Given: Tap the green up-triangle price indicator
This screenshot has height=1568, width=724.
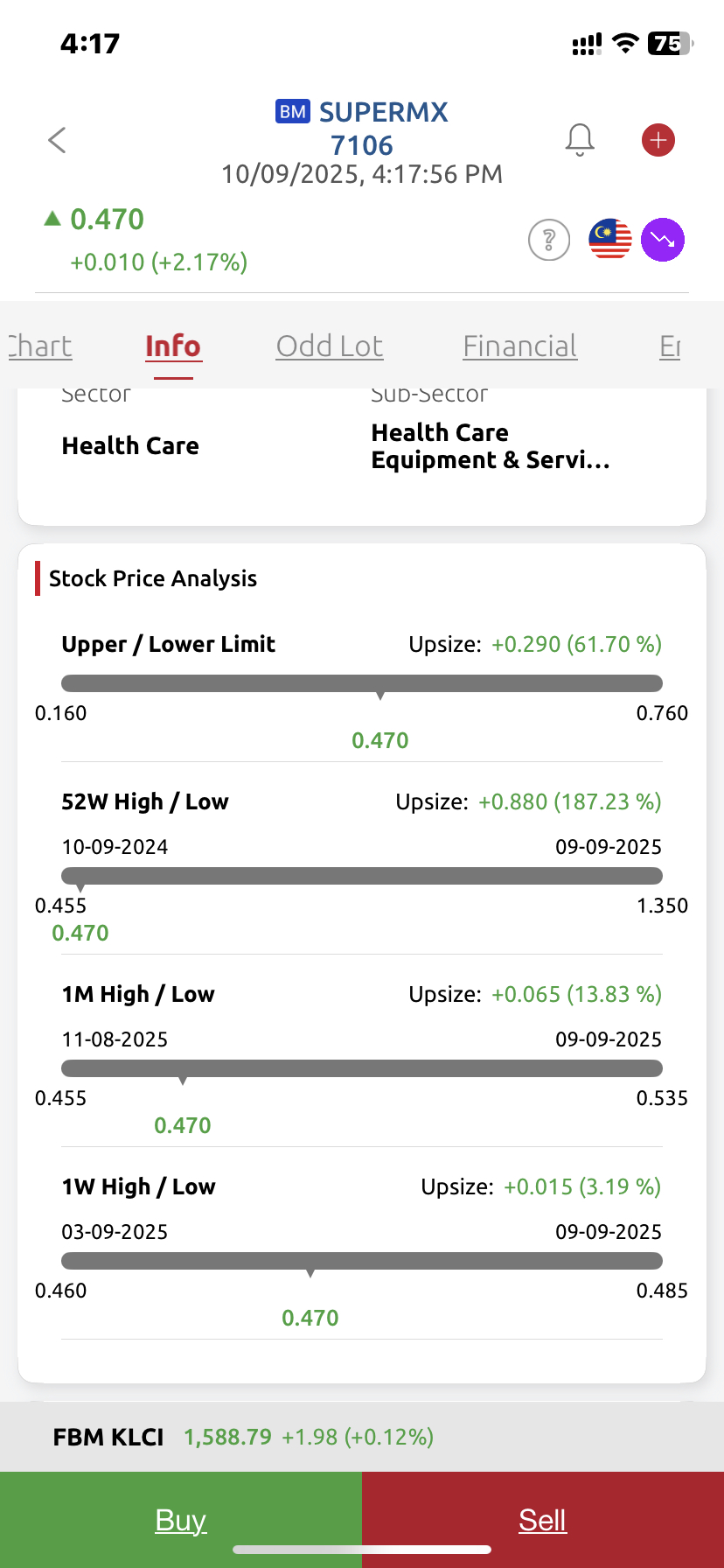Looking at the screenshot, I should click(52, 219).
